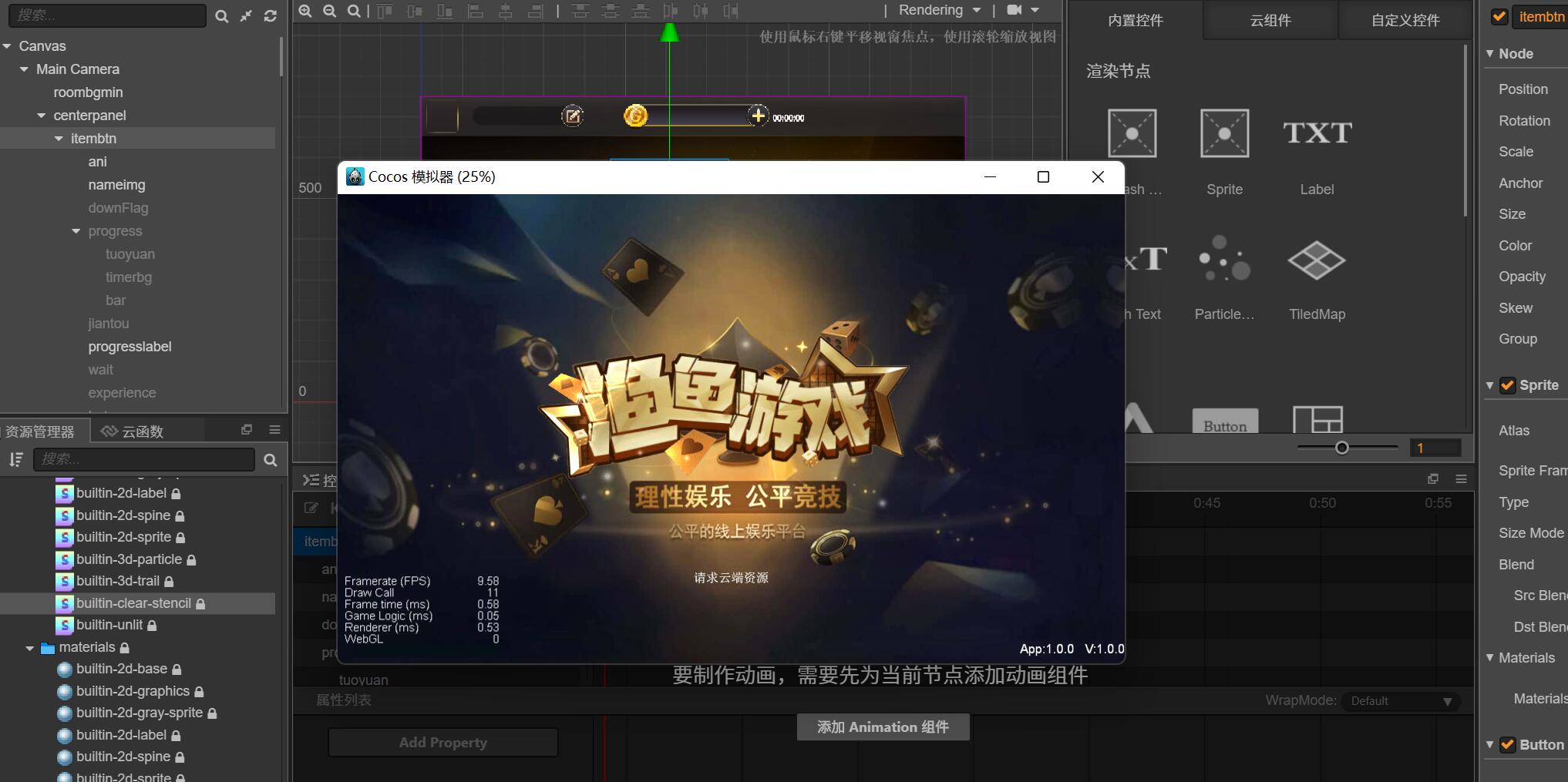Open the Rendering mode dropdown

tap(940, 10)
